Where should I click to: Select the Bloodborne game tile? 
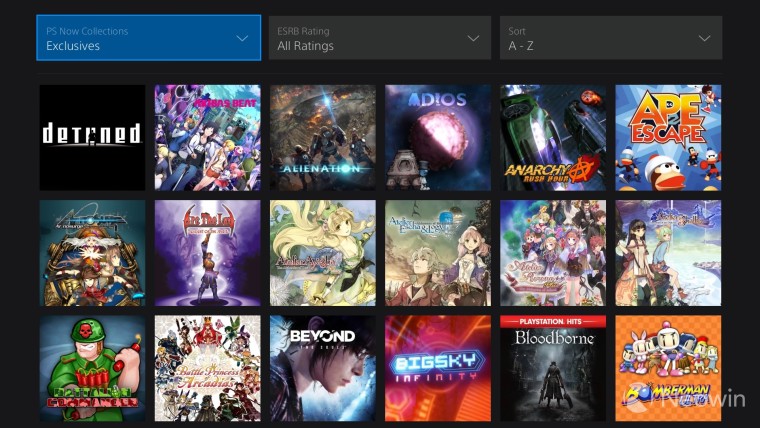[x=553, y=368]
